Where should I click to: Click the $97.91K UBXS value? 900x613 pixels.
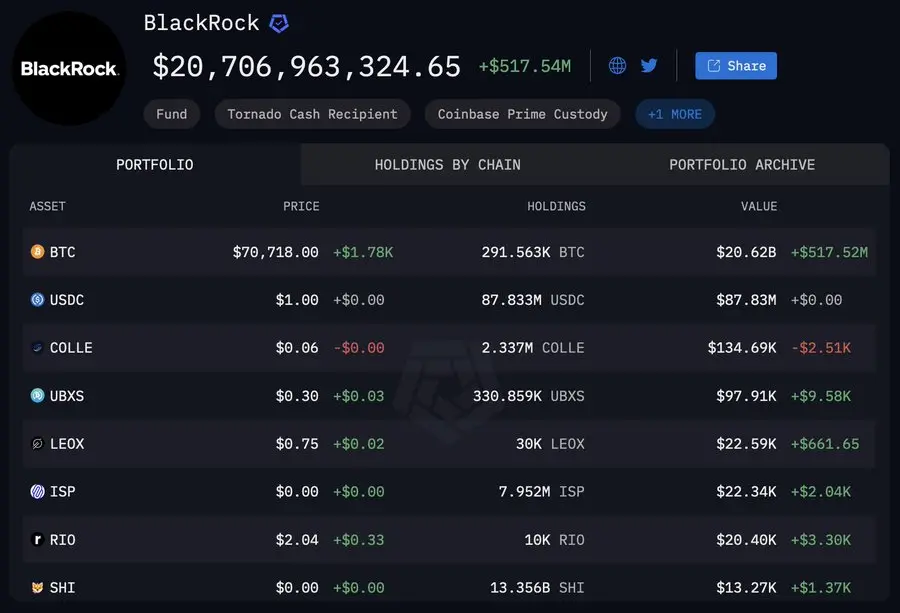click(746, 395)
